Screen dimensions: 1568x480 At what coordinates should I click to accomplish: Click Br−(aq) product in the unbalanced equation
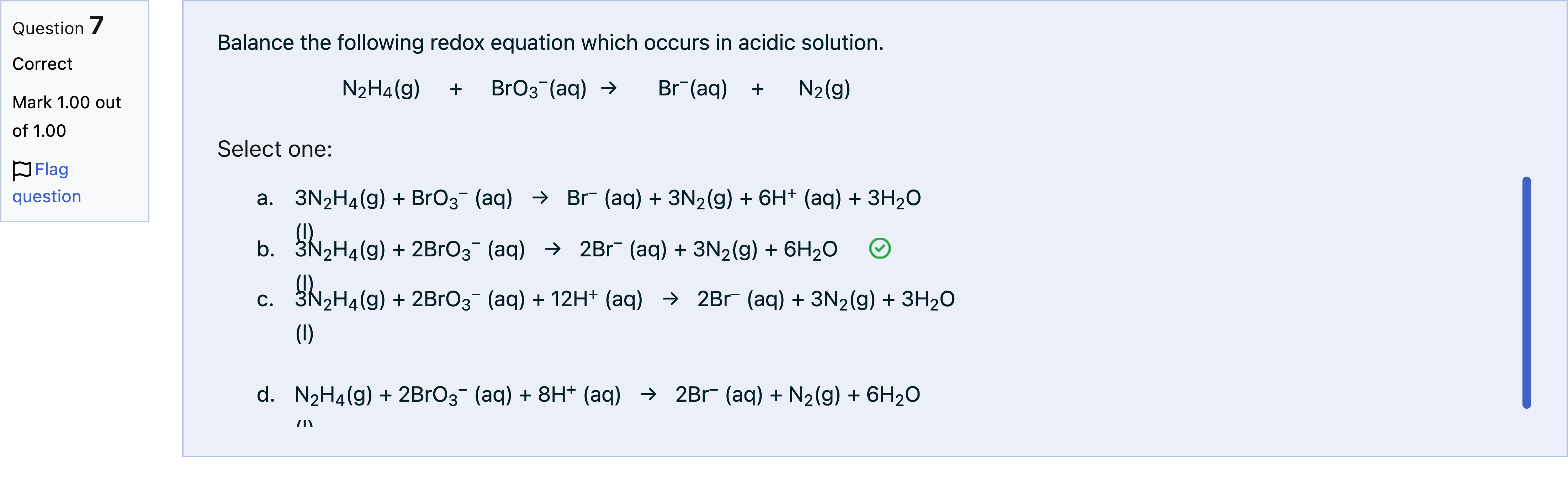tap(693, 89)
